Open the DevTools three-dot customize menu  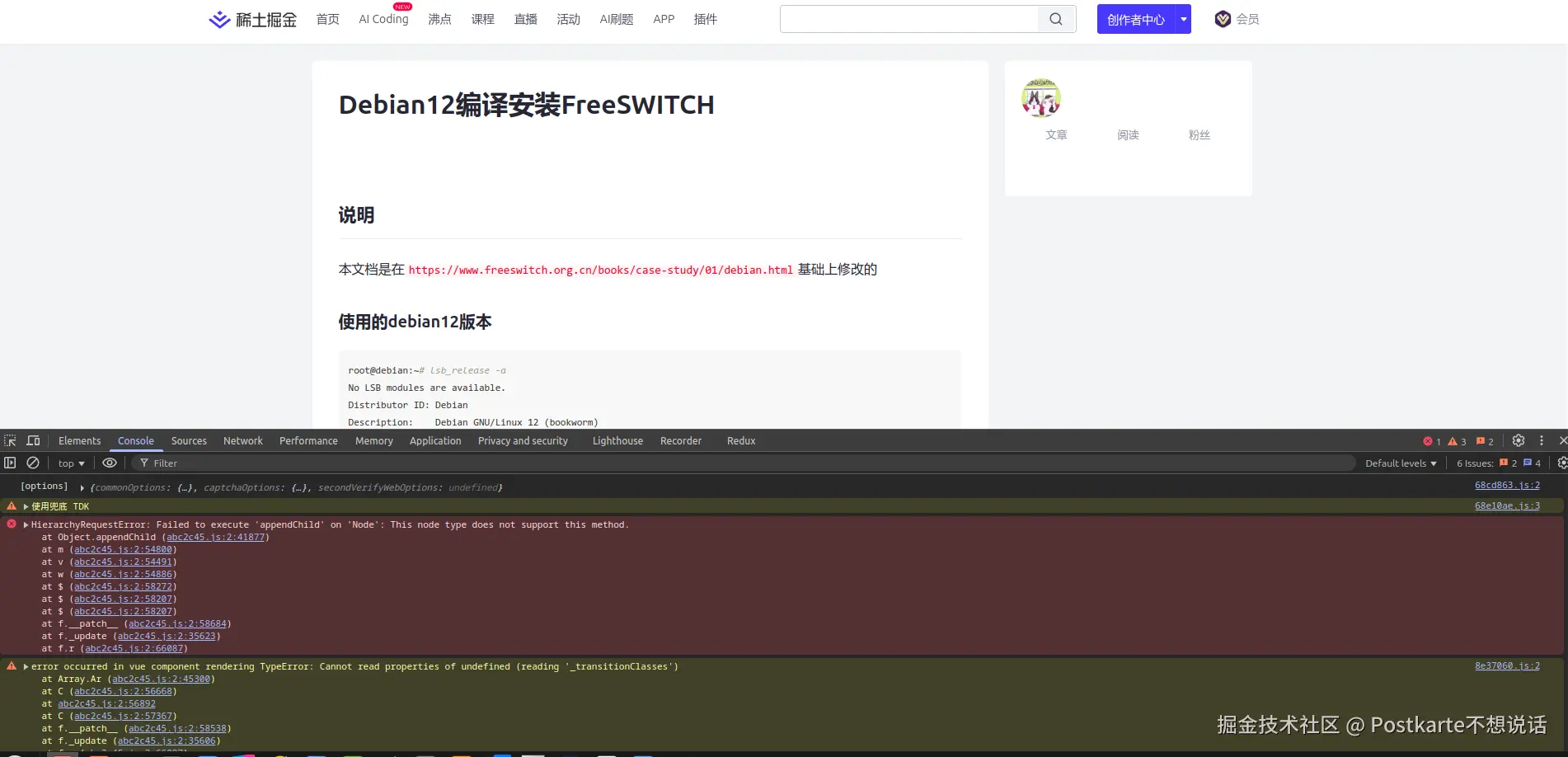pyautogui.click(x=1541, y=441)
